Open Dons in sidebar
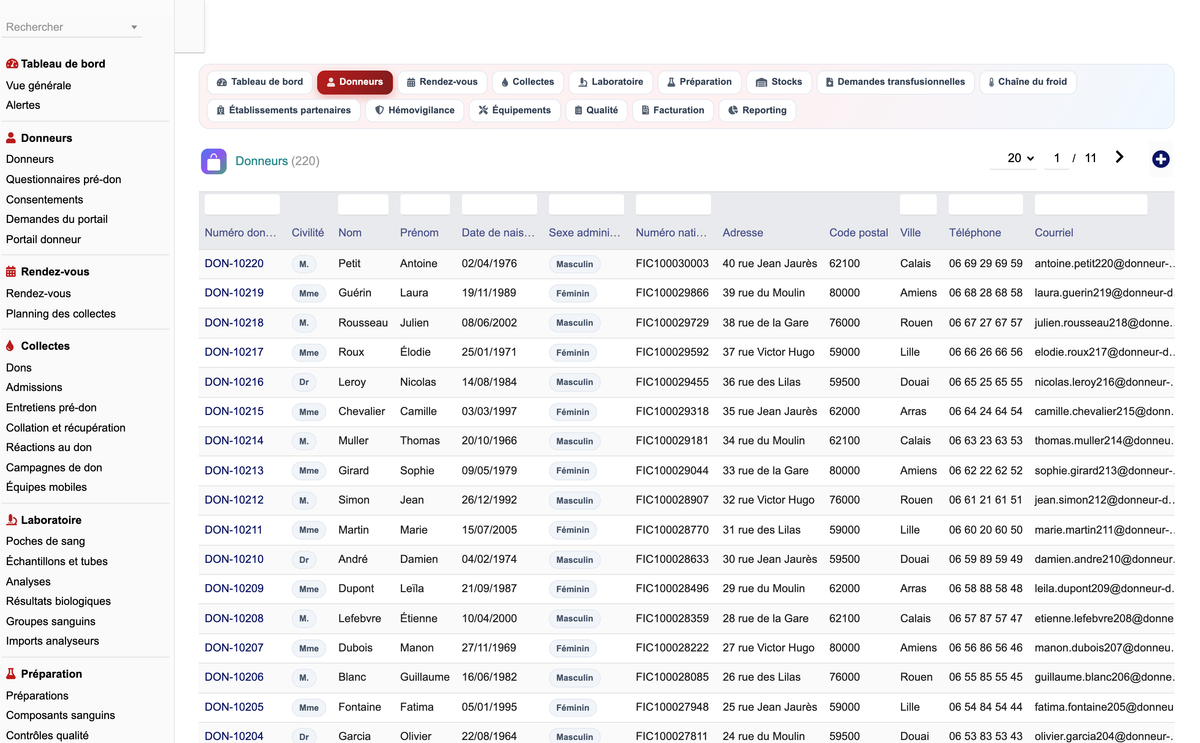 click(x=19, y=368)
